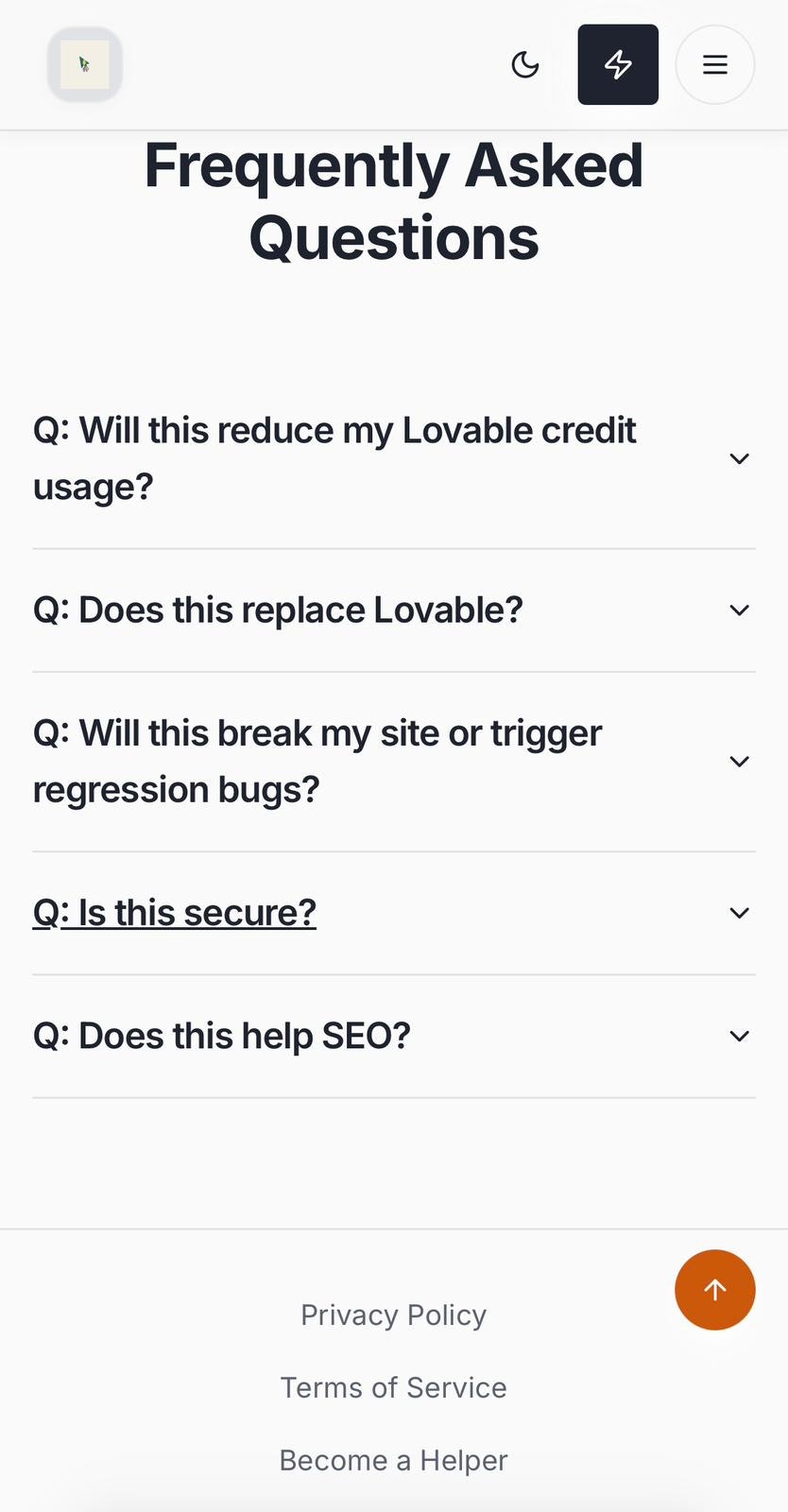Open the 'Does this replace Lovable?' question text
788x1512 pixels.
click(278, 610)
